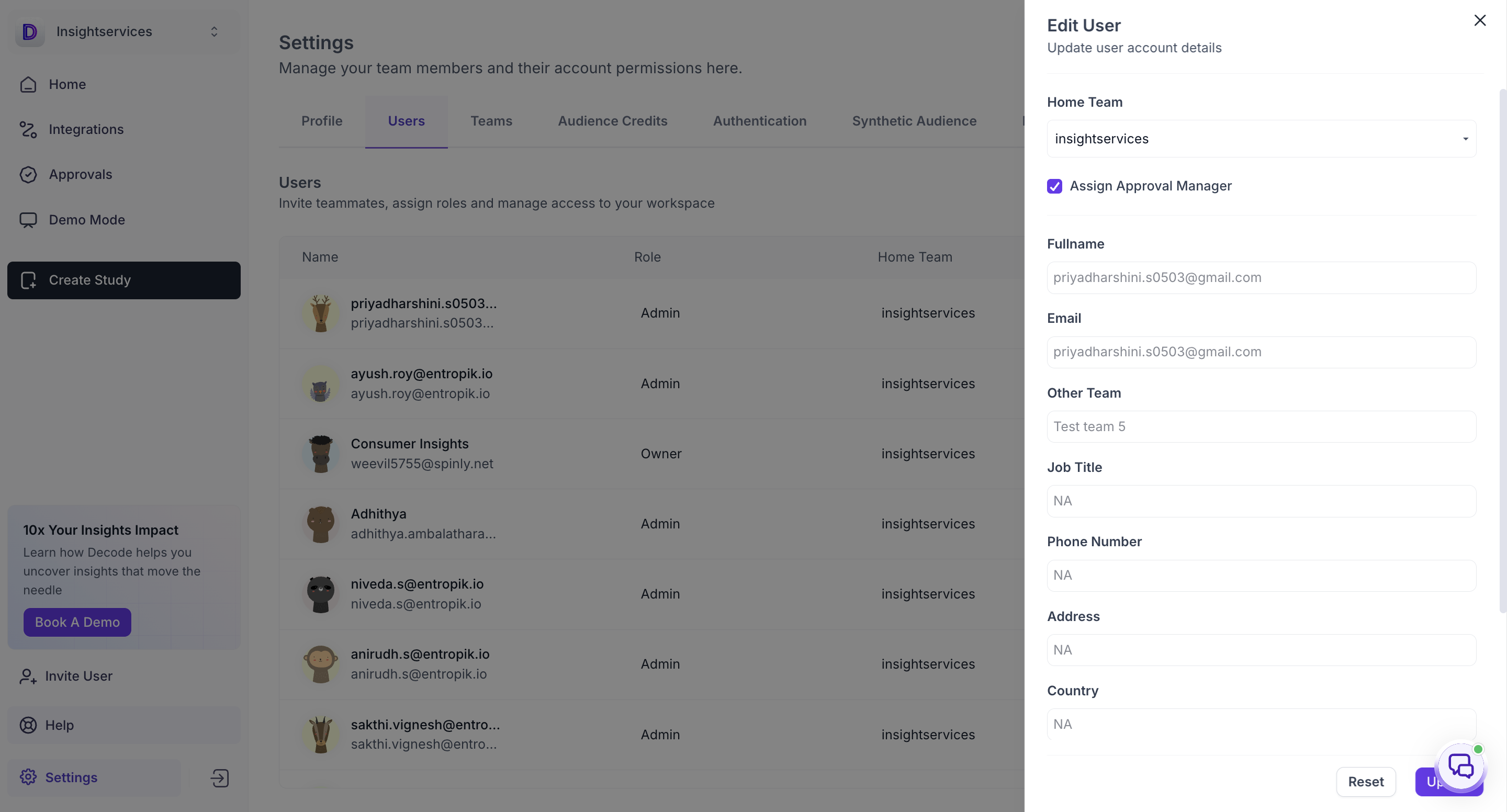This screenshot has height=812, width=1507.
Task: Click the Book A Demo button
Action: pyautogui.click(x=77, y=622)
